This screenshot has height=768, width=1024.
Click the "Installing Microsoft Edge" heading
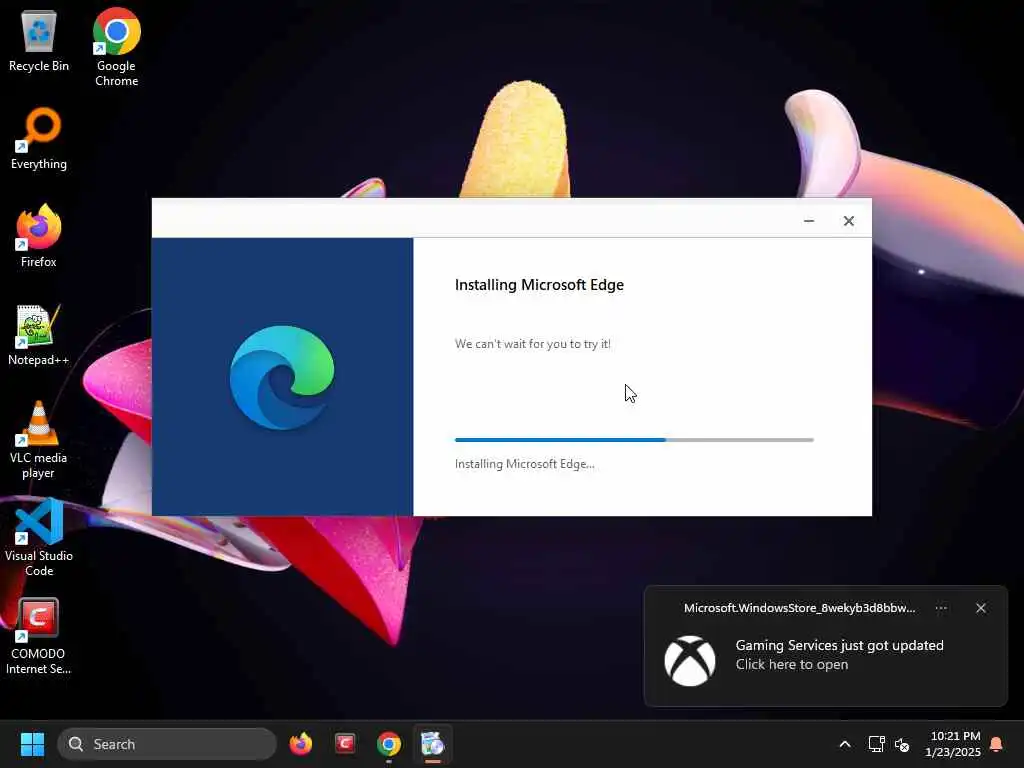pos(539,285)
